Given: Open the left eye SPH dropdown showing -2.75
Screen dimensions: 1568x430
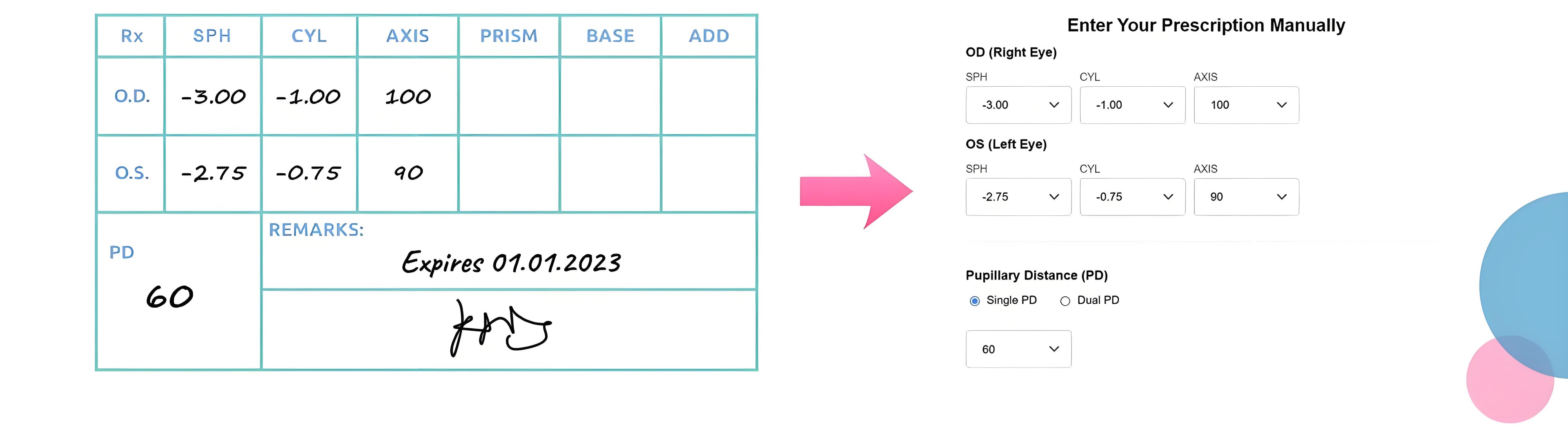Looking at the screenshot, I should [x=1018, y=197].
